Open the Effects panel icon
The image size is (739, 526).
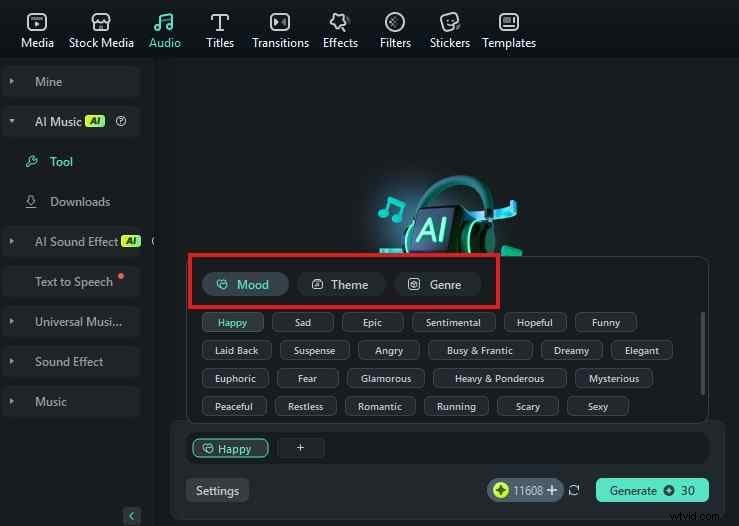[x=340, y=22]
